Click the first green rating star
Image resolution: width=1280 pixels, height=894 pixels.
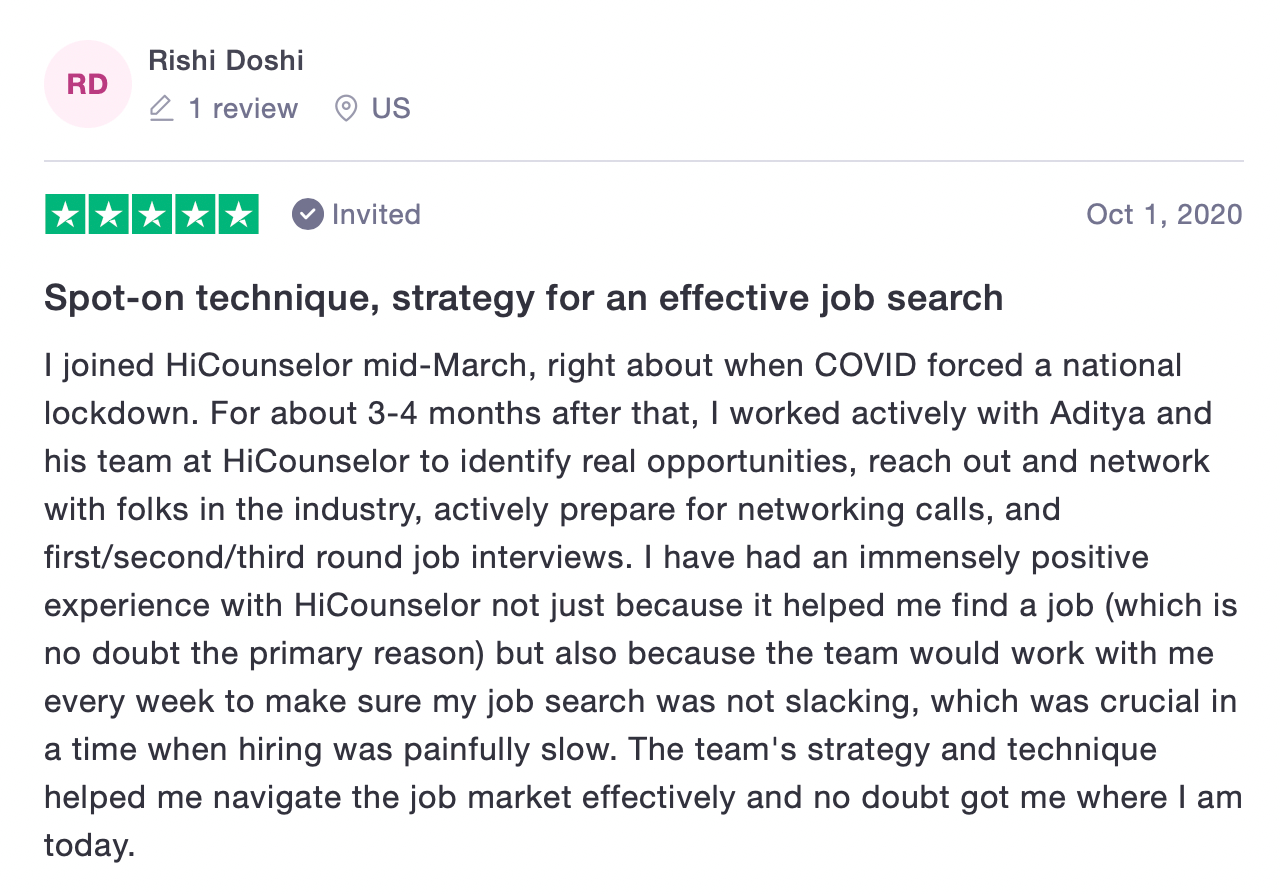65,215
